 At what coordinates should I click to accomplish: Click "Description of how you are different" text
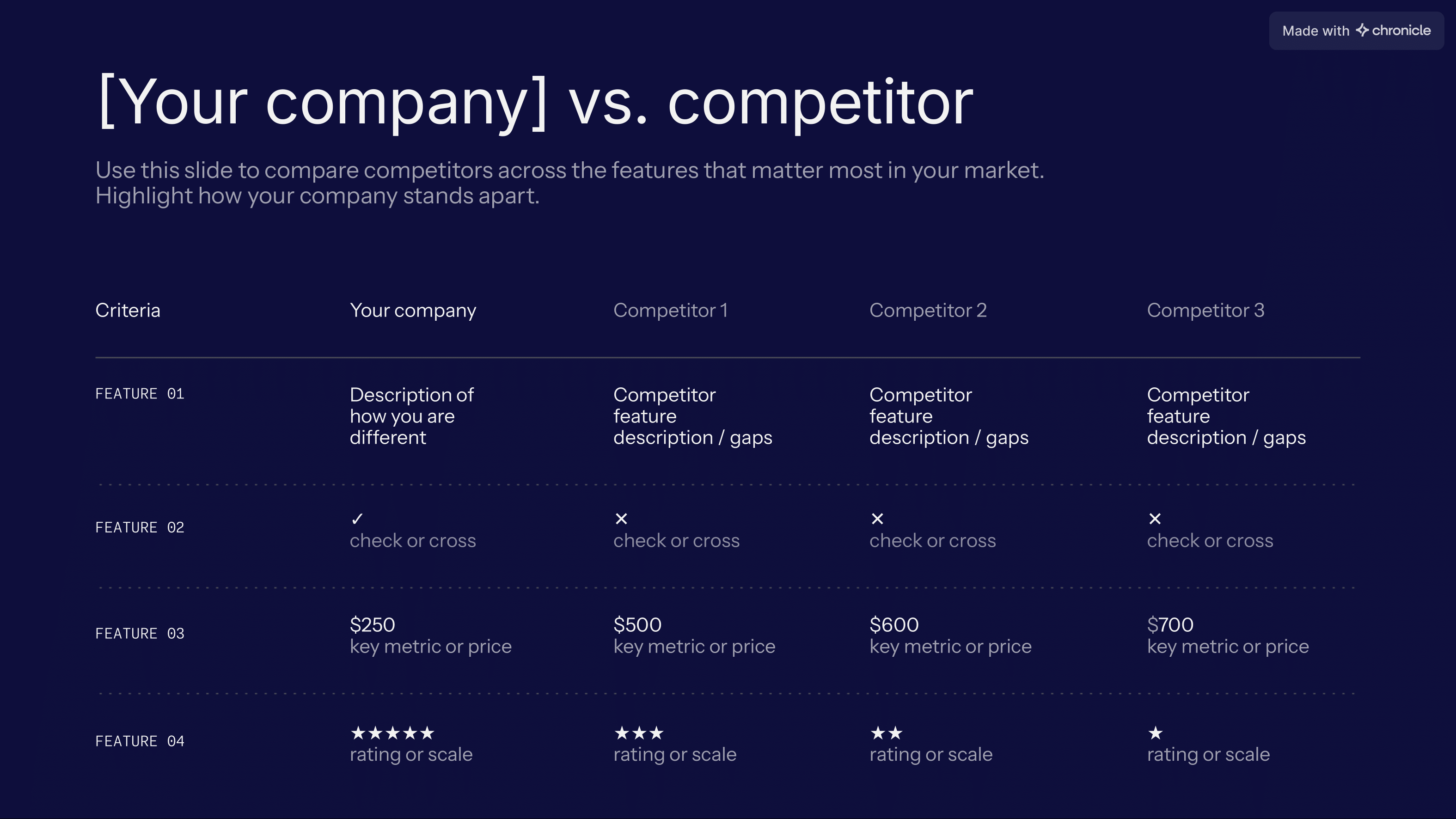coord(411,416)
